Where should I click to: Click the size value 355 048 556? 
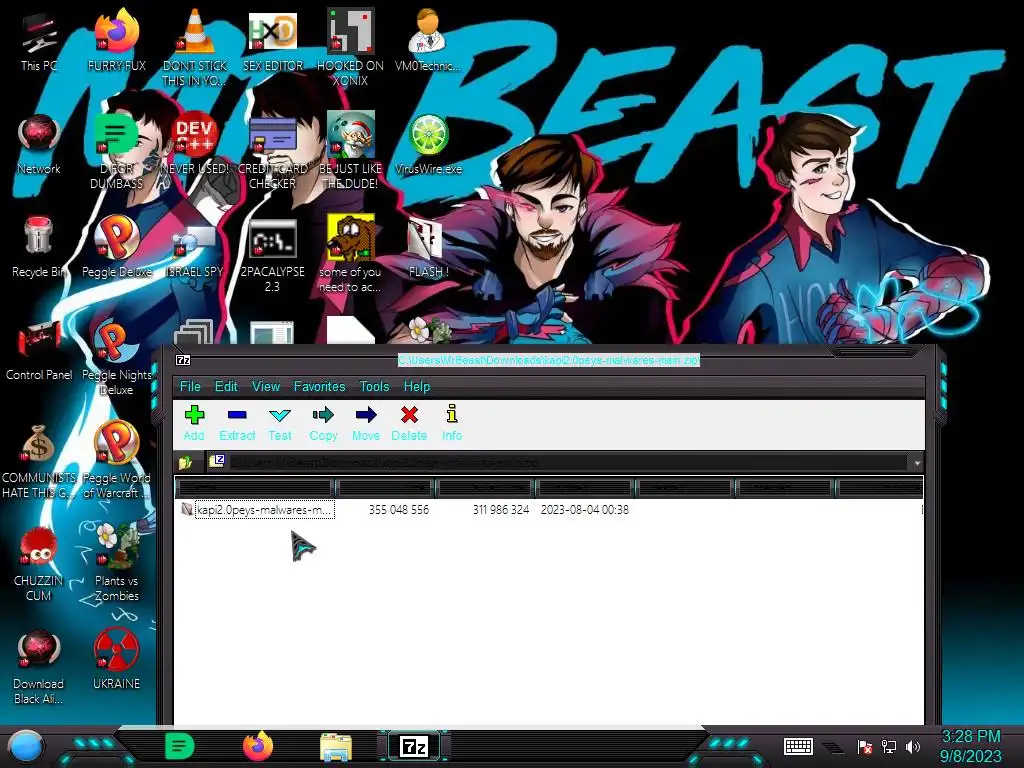point(398,509)
